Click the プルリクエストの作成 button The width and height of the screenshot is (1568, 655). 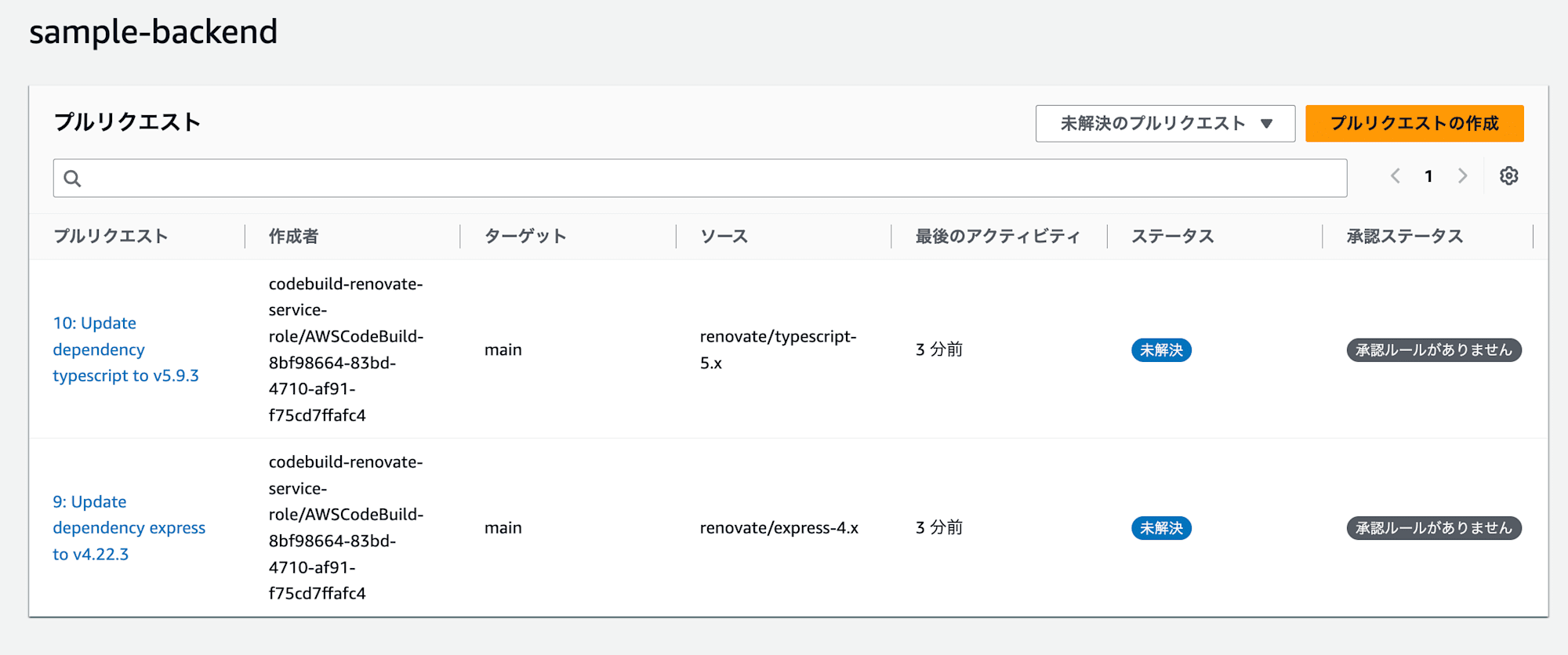tap(1414, 124)
